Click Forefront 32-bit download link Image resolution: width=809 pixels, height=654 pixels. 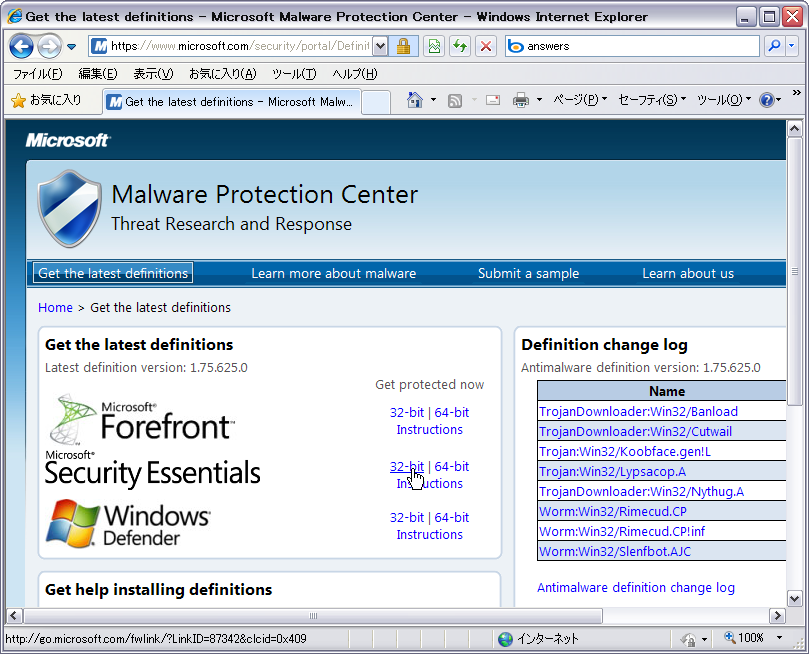pyautogui.click(x=407, y=413)
